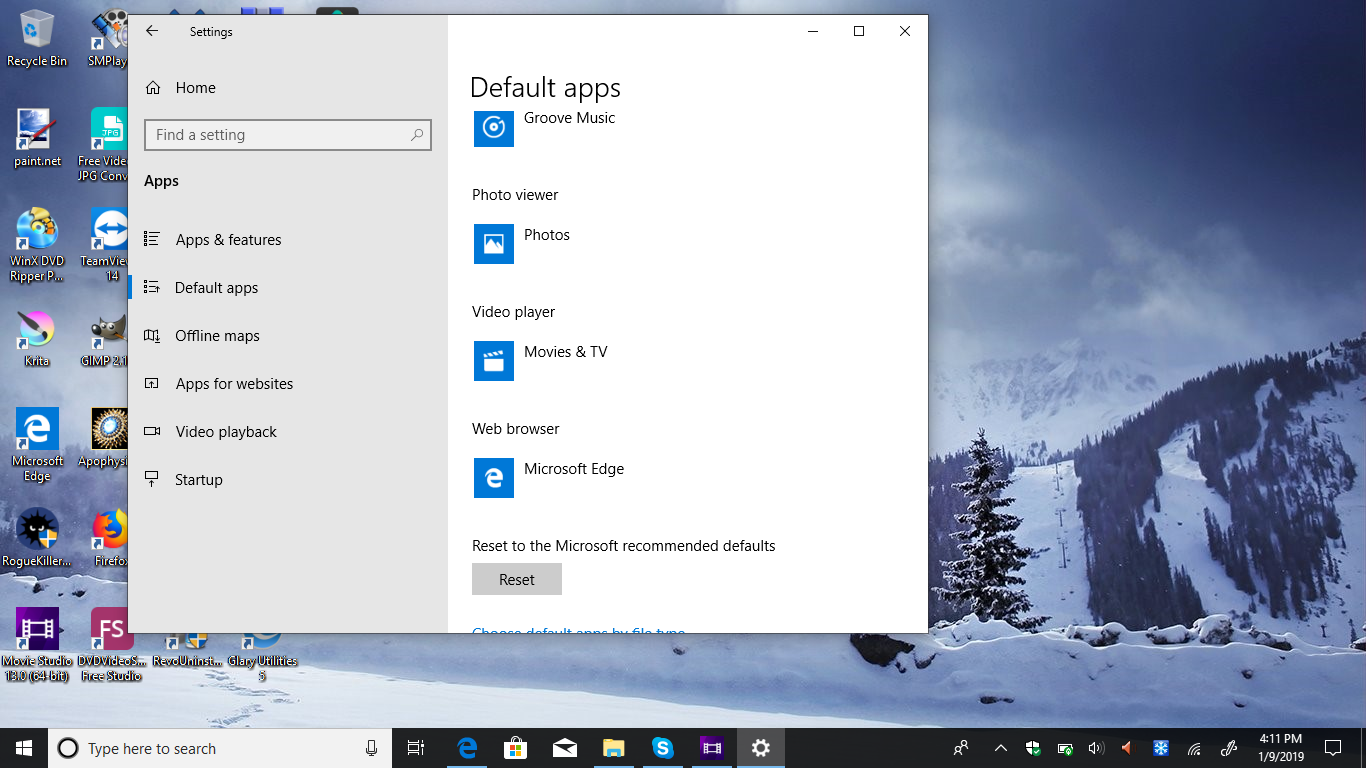
Task: Focus the Find a setting search box
Action: [x=288, y=135]
